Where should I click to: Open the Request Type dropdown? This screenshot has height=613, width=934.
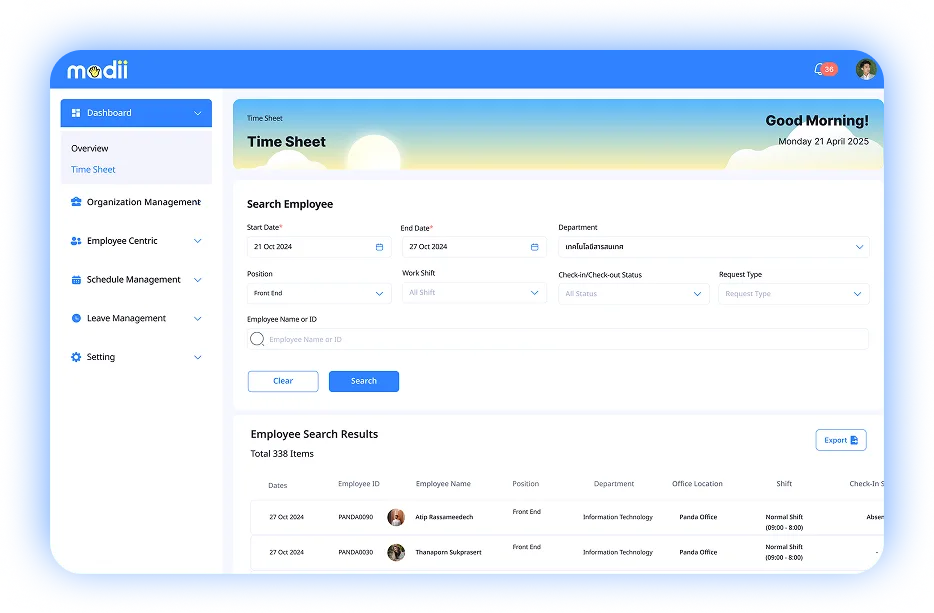(x=793, y=294)
